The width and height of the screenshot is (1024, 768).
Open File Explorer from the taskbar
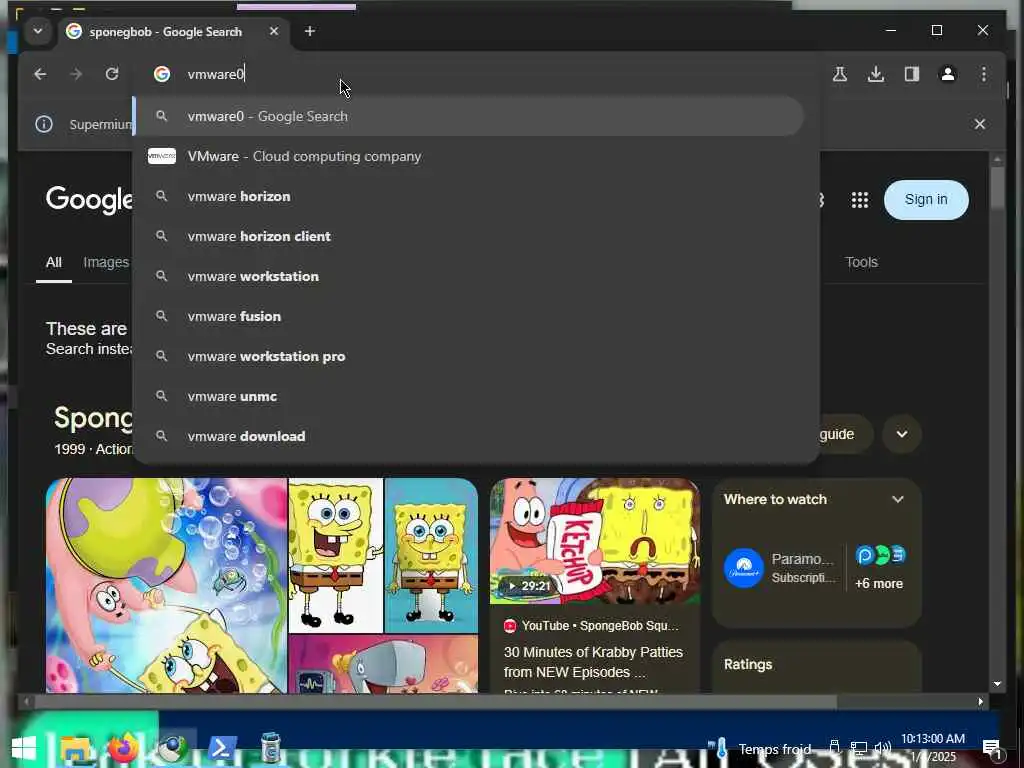pyautogui.click(x=74, y=748)
